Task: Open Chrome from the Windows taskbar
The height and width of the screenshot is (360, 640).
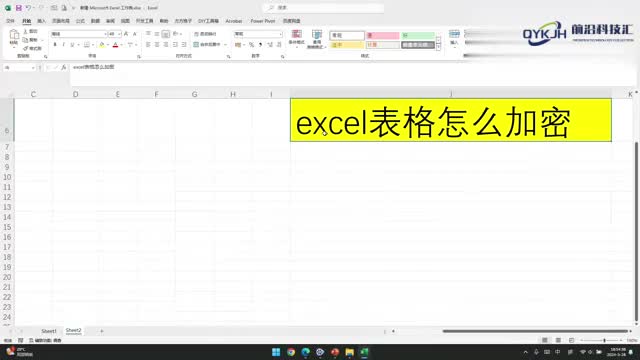Action: pos(291,352)
